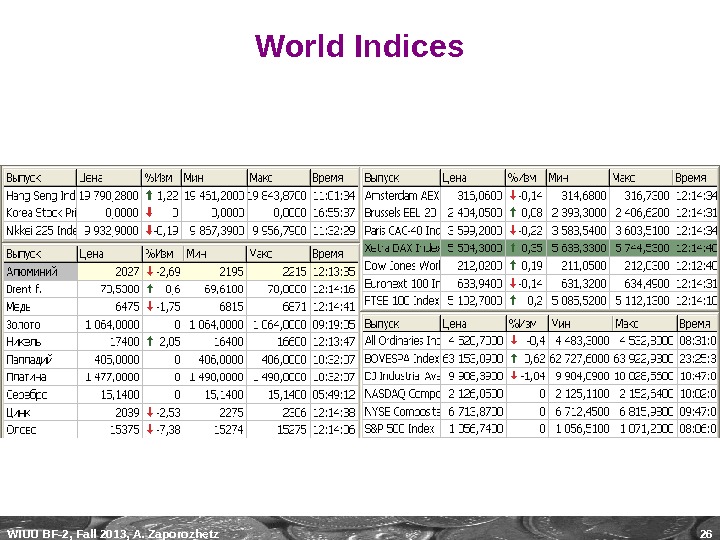
Task: Select the Brussels BEL 20 row name
Action: tap(401, 212)
